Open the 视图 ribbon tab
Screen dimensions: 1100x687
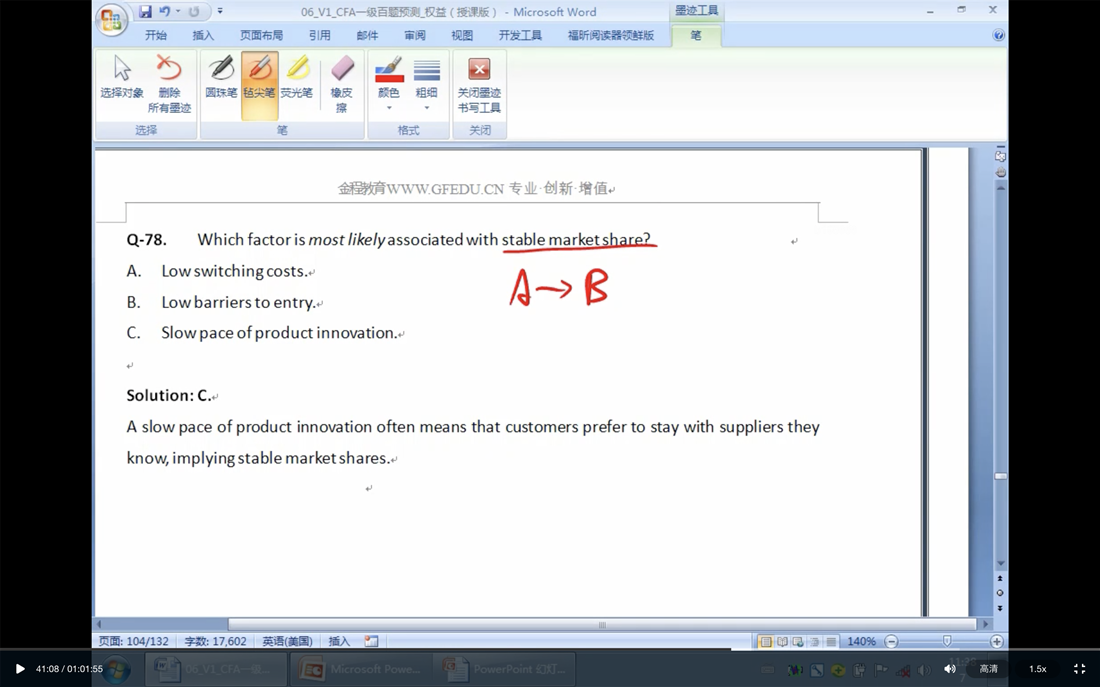pyautogui.click(x=462, y=35)
